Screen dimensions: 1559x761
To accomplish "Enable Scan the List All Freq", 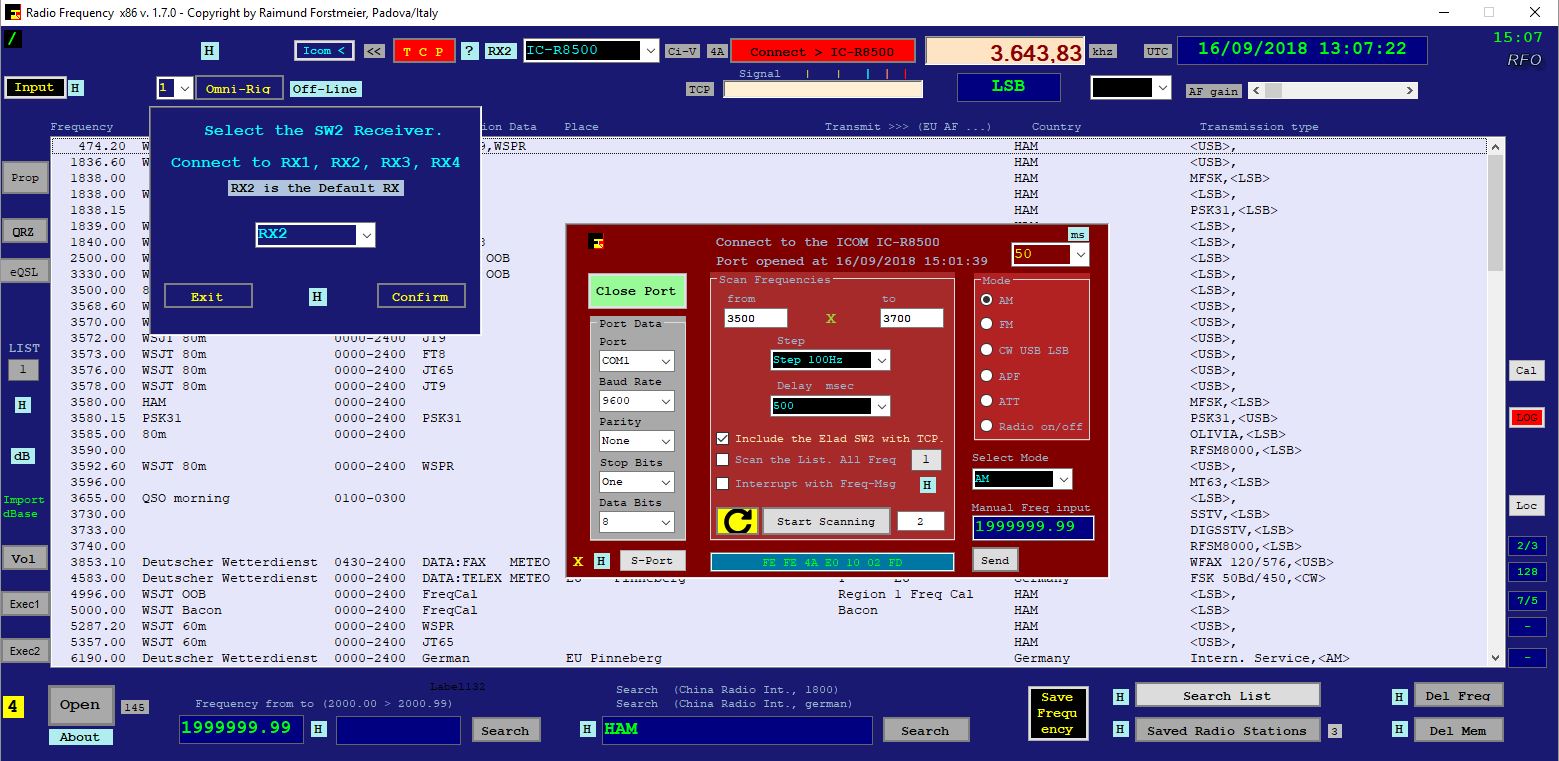I will pyautogui.click(x=723, y=460).
